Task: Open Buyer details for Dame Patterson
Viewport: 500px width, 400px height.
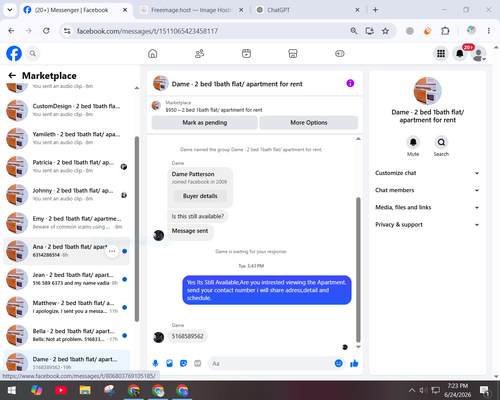Action: click(200, 196)
